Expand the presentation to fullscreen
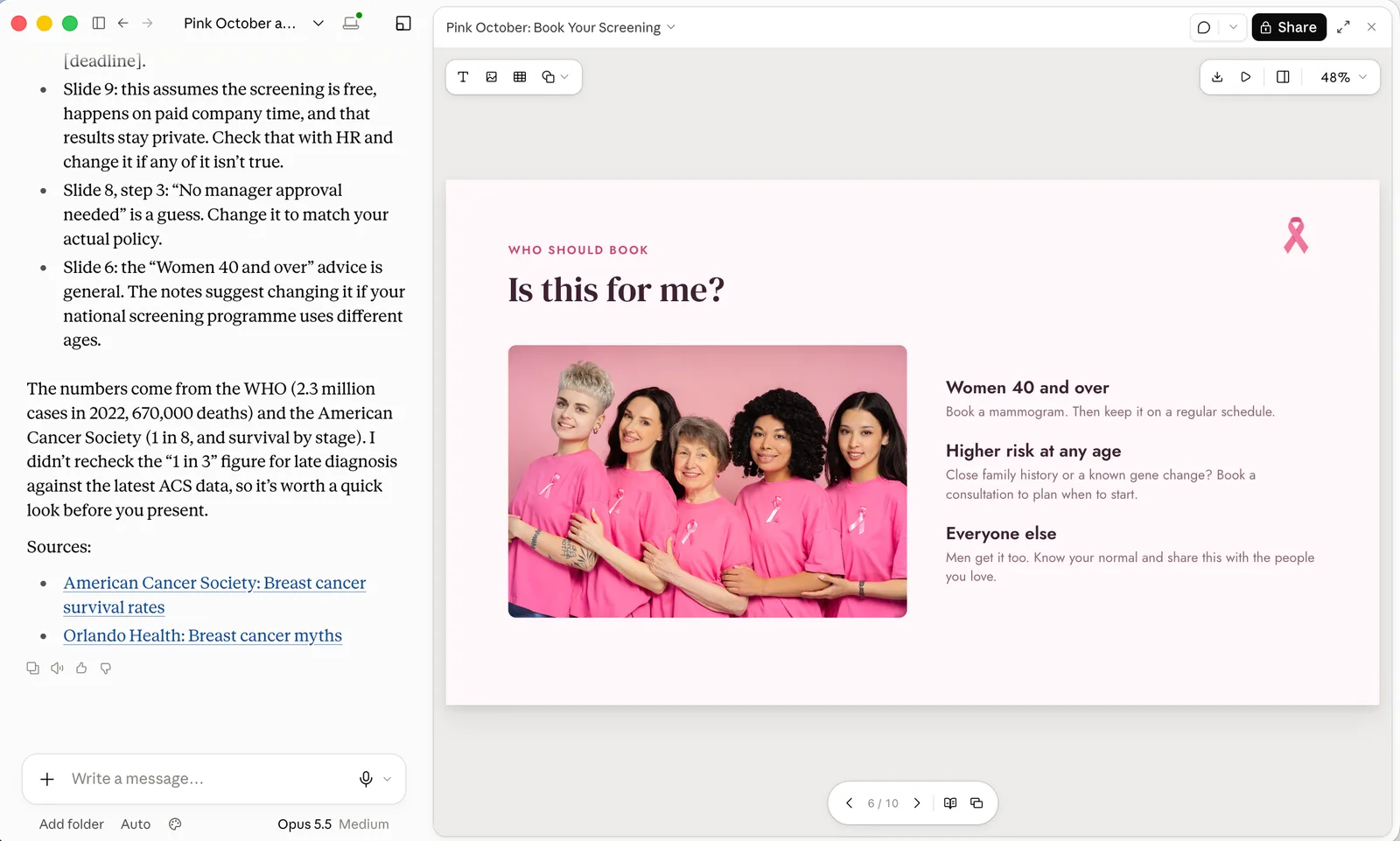 (x=1343, y=27)
